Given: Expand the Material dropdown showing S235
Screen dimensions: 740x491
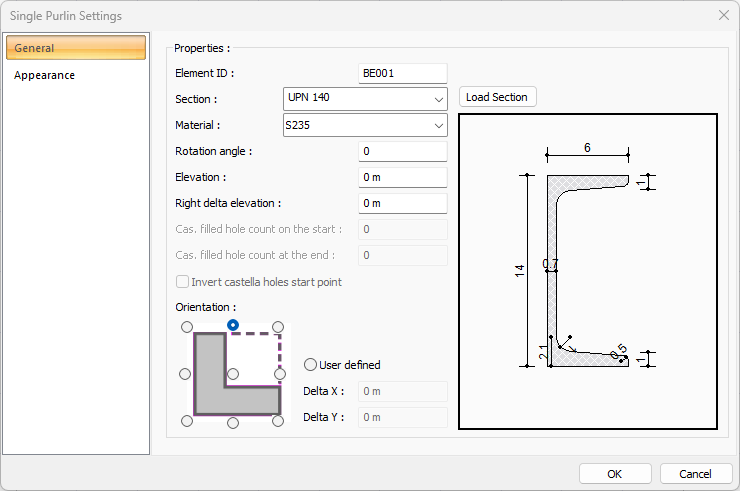Looking at the screenshot, I should (365, 125).
